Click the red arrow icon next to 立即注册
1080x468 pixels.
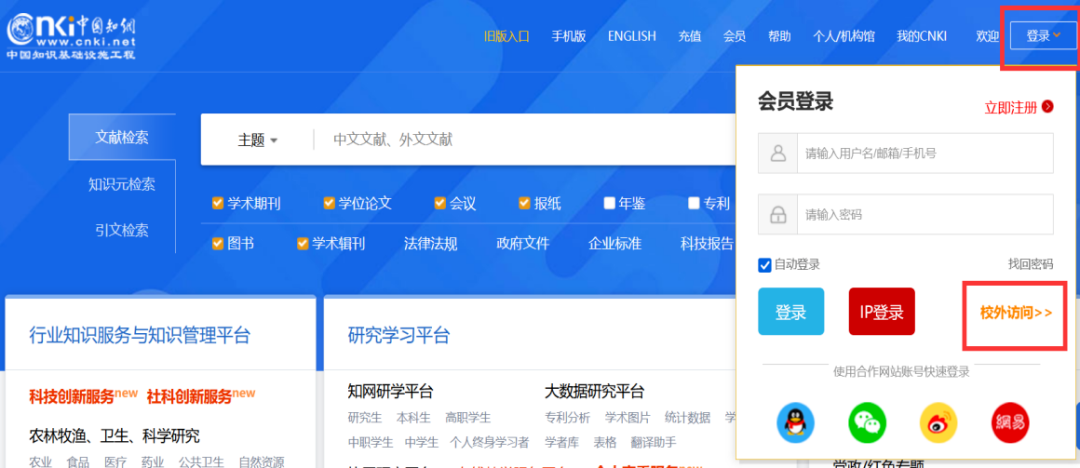tap(1048, 106)
